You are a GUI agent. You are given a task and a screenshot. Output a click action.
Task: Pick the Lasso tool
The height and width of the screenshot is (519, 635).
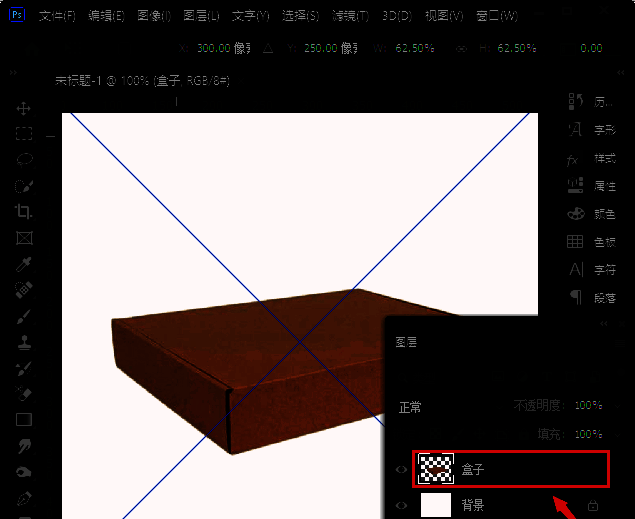[24, 160]
